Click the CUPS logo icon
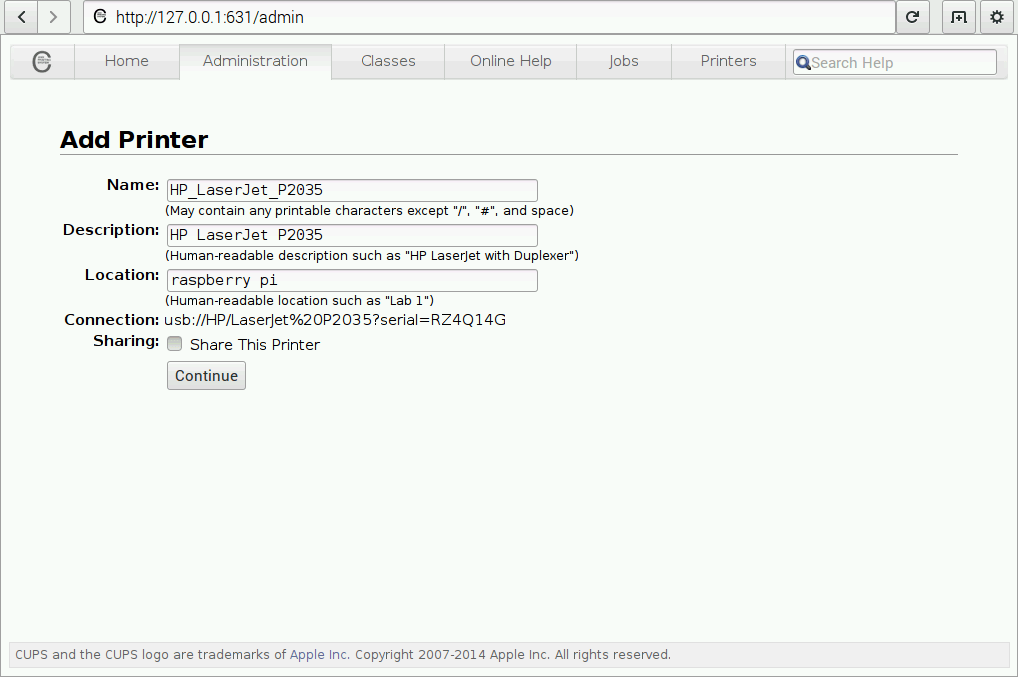Image resolution: width=1018 pixels, height=677 pixels. 42,62
